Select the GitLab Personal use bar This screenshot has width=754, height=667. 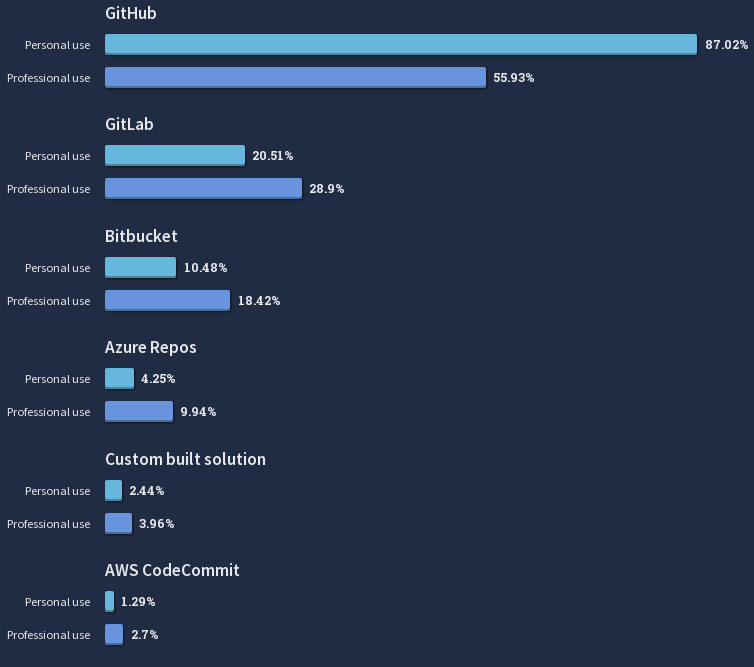[175, 156]
